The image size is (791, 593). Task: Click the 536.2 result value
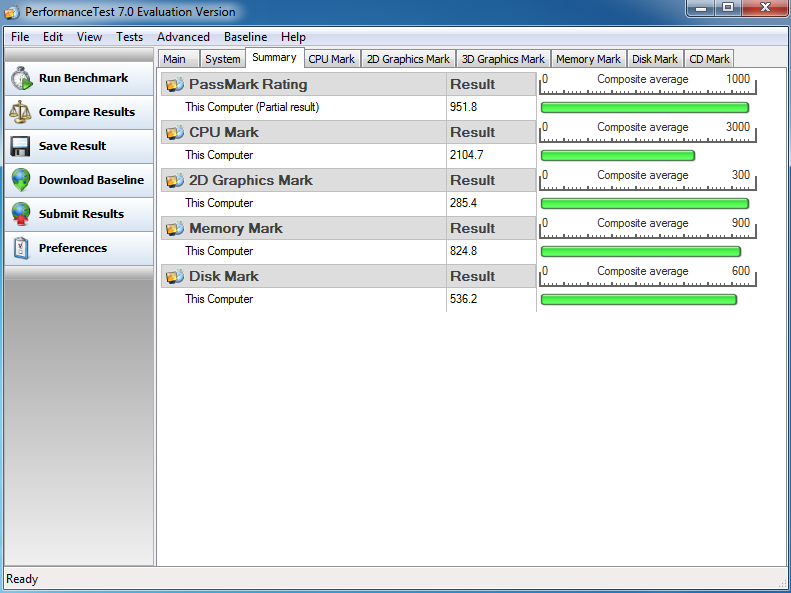point(463,299)
